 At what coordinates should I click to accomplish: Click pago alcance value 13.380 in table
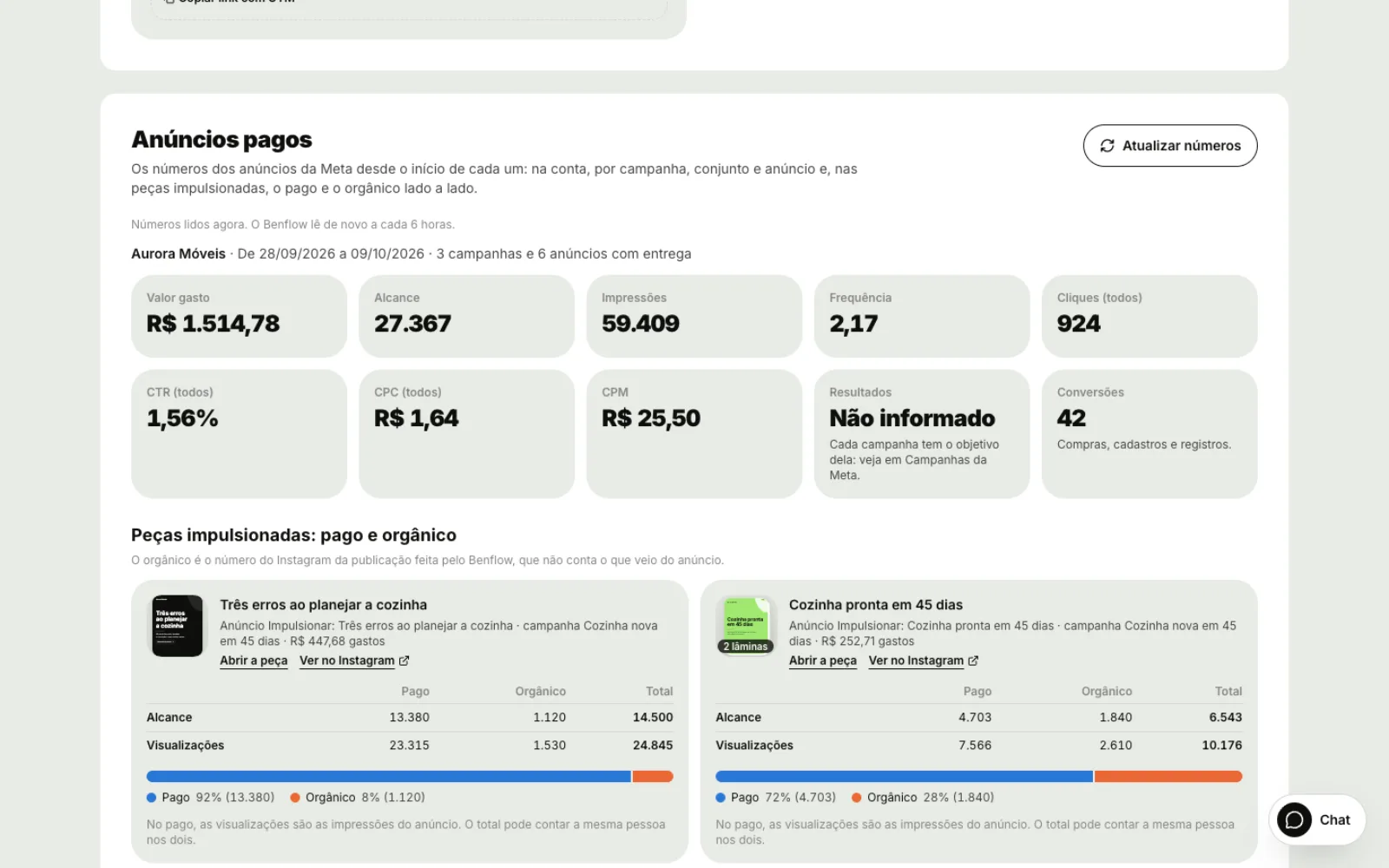pos(409,718)
